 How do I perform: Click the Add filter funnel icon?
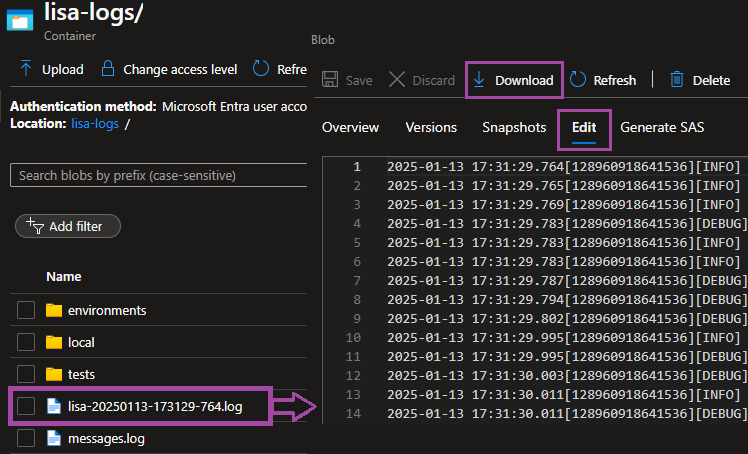pos(35,226)
